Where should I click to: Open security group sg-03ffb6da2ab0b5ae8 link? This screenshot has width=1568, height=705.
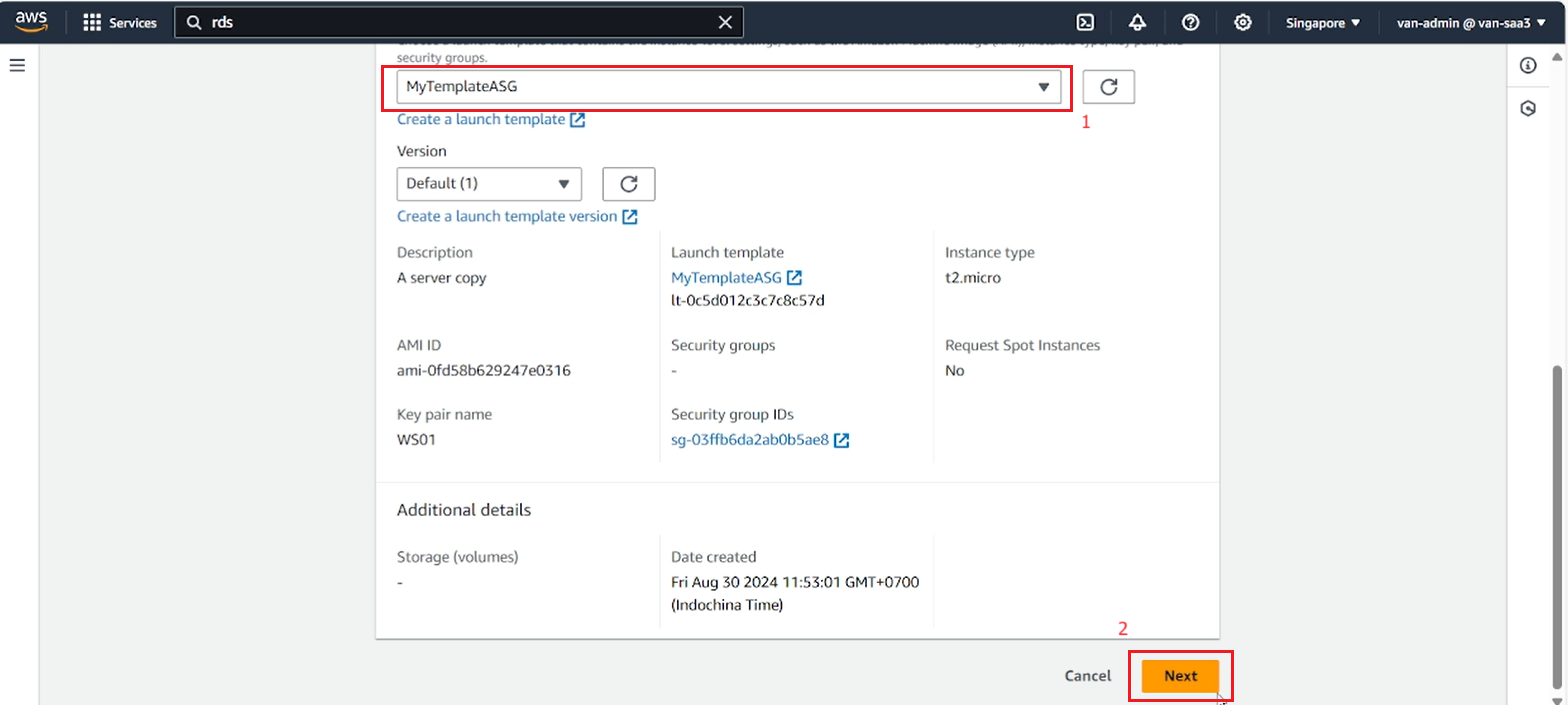coord(750,440)
